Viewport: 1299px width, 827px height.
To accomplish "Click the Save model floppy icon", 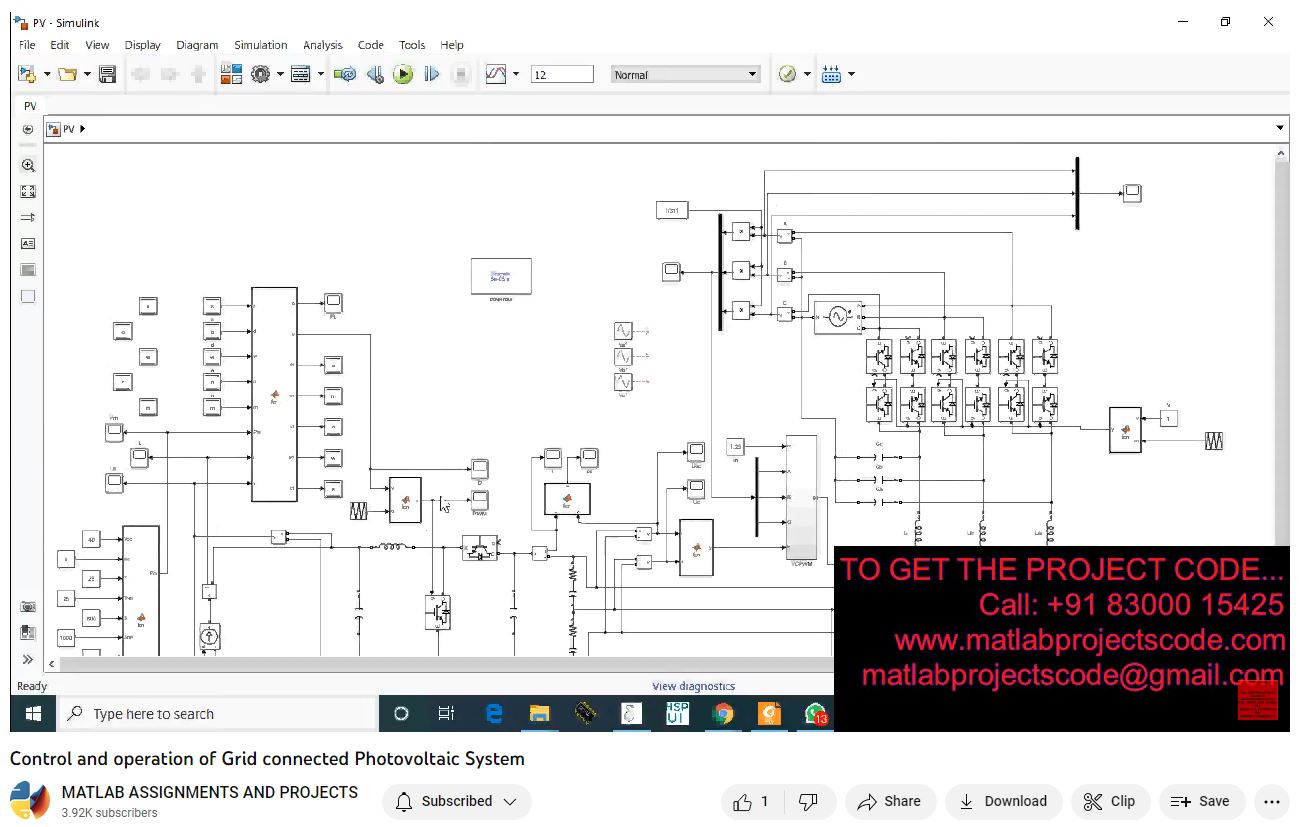I will point(107,74).
